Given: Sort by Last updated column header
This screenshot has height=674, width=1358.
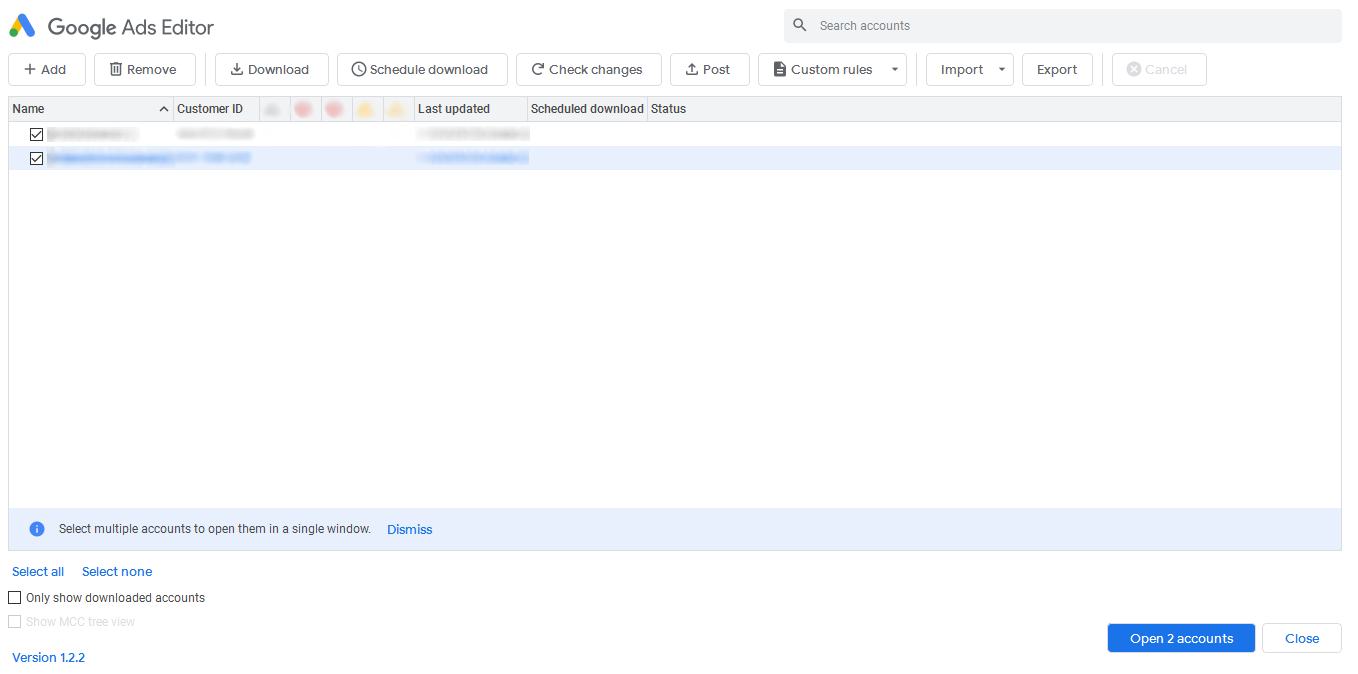Looking at the screenshot, I should click(470, 109).
